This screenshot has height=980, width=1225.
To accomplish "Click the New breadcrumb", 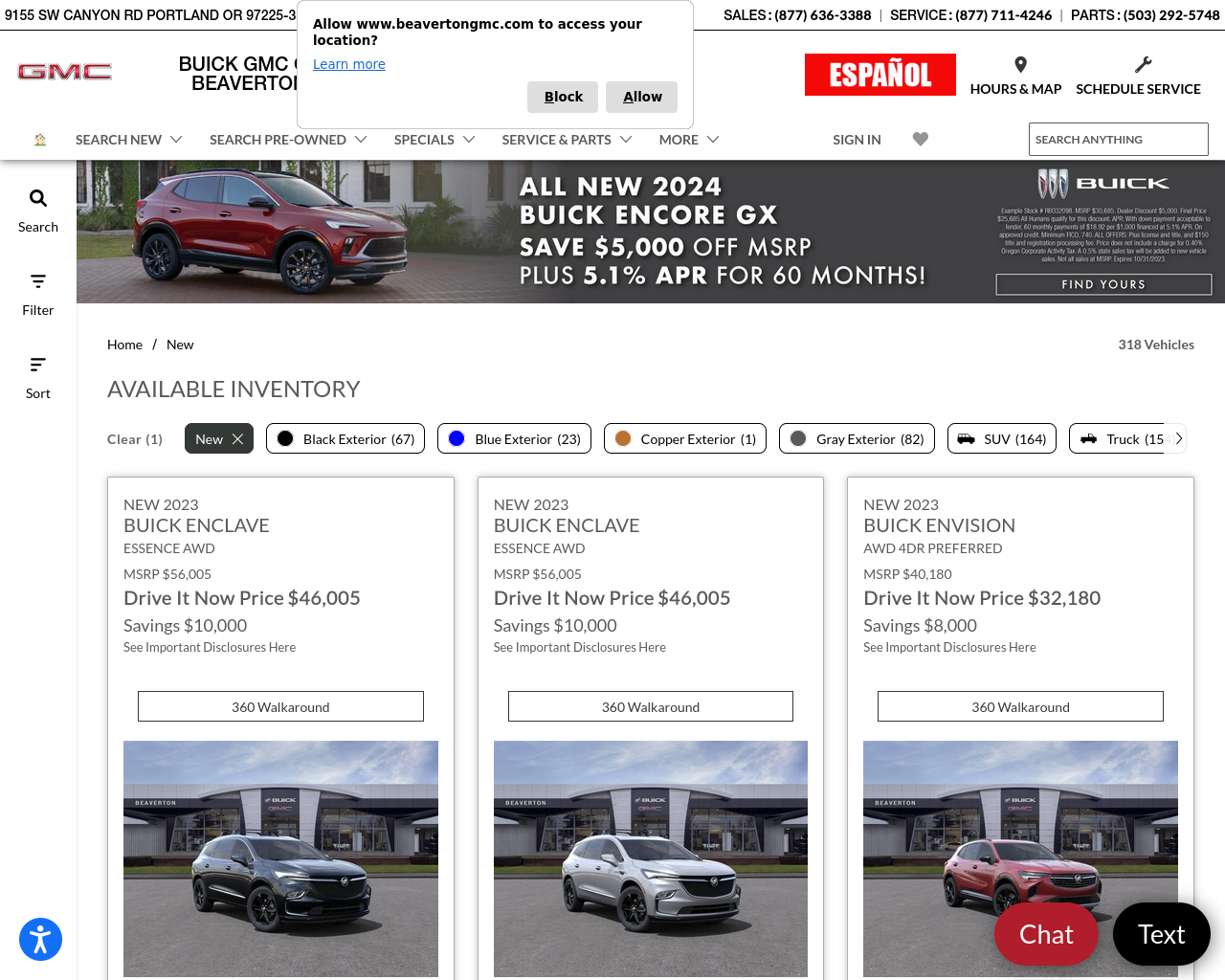I will pos(180,345).
